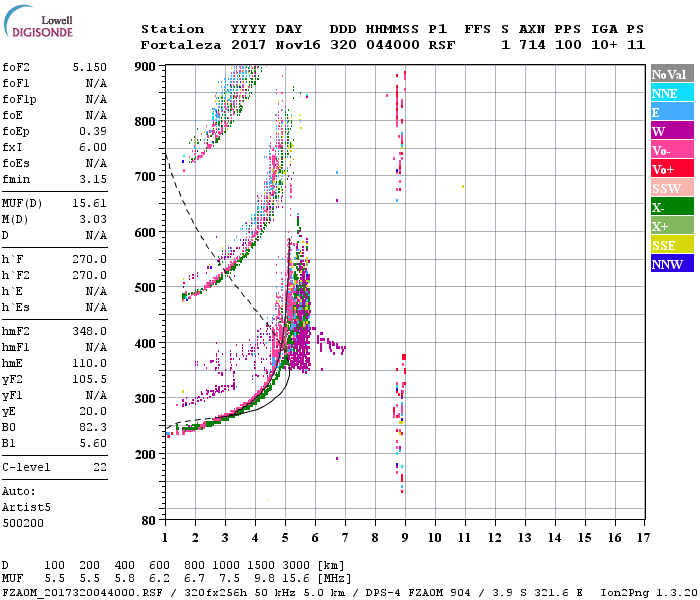This screenshot has height=600, width=700.
Task: Select the Vo+ red legend swatch
Action: 672,168
